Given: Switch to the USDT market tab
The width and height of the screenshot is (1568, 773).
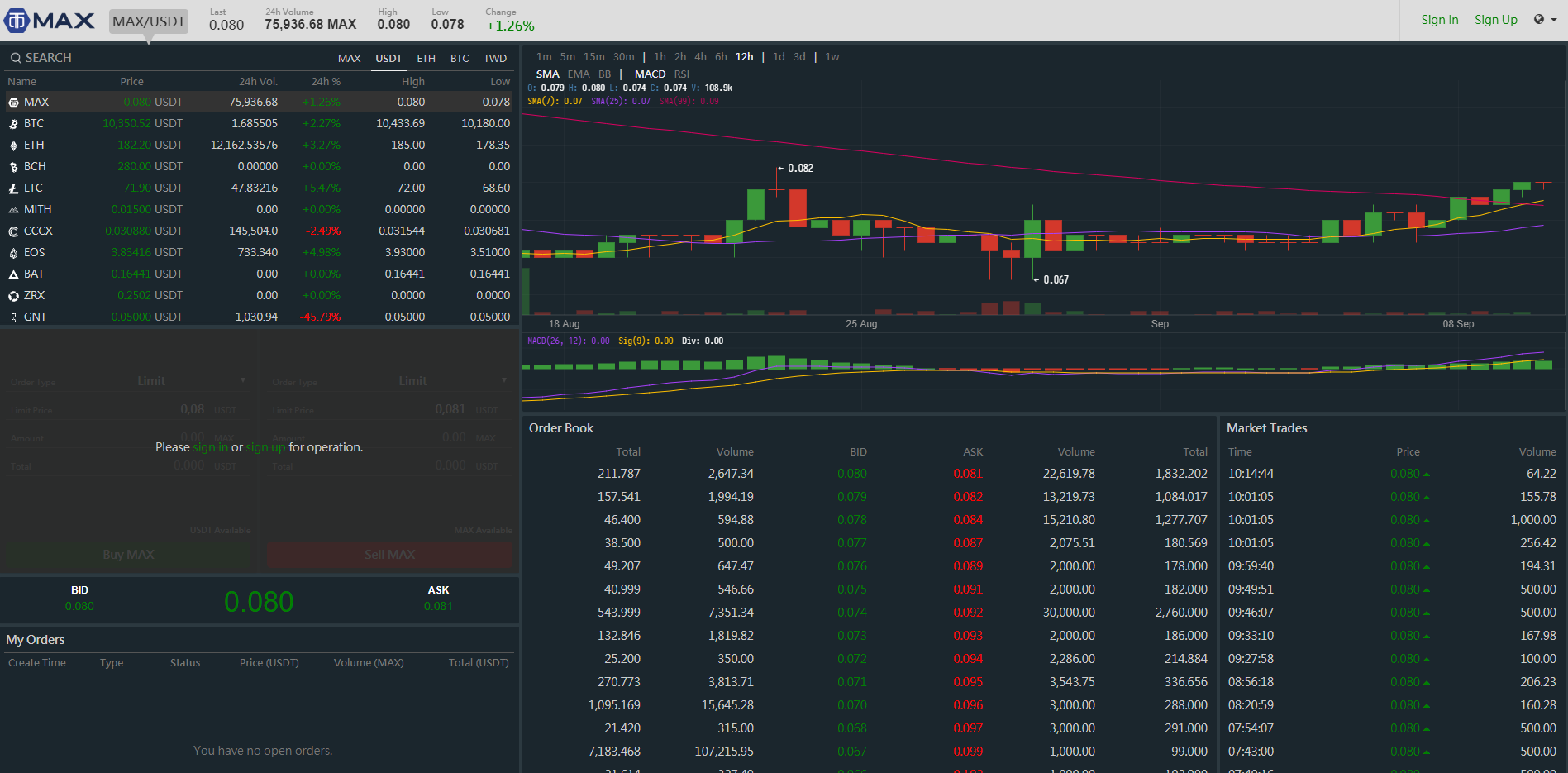Looking at the screenshot, I should click(x=388, y=59).
